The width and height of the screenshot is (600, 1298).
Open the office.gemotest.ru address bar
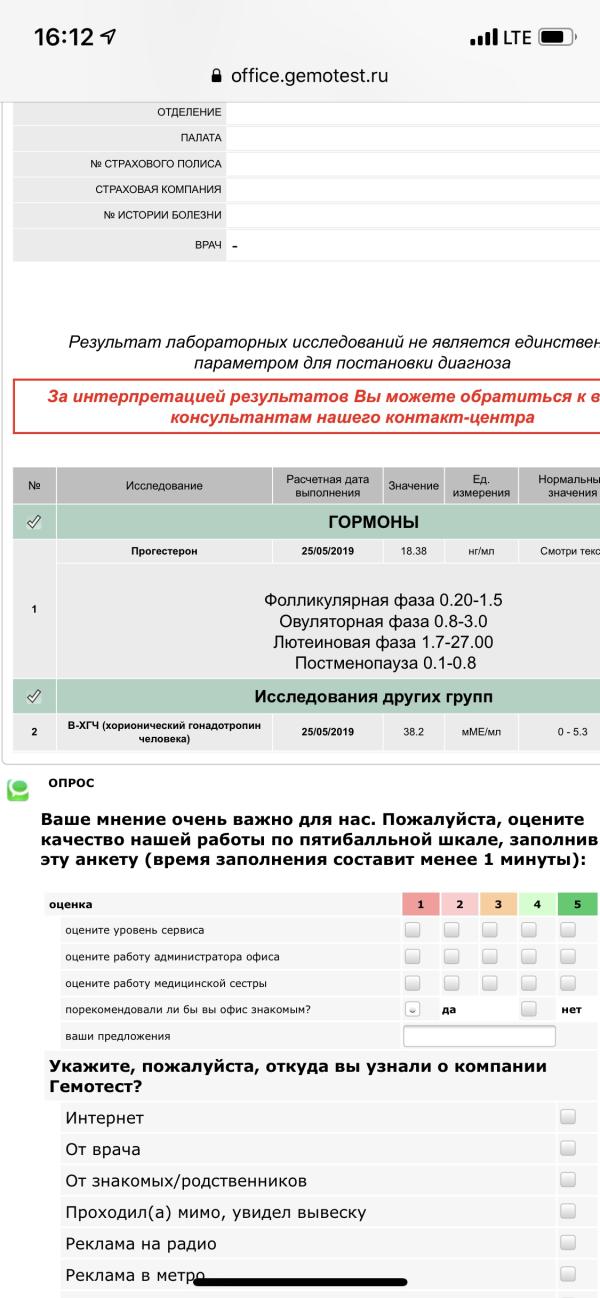pos(300,77)
